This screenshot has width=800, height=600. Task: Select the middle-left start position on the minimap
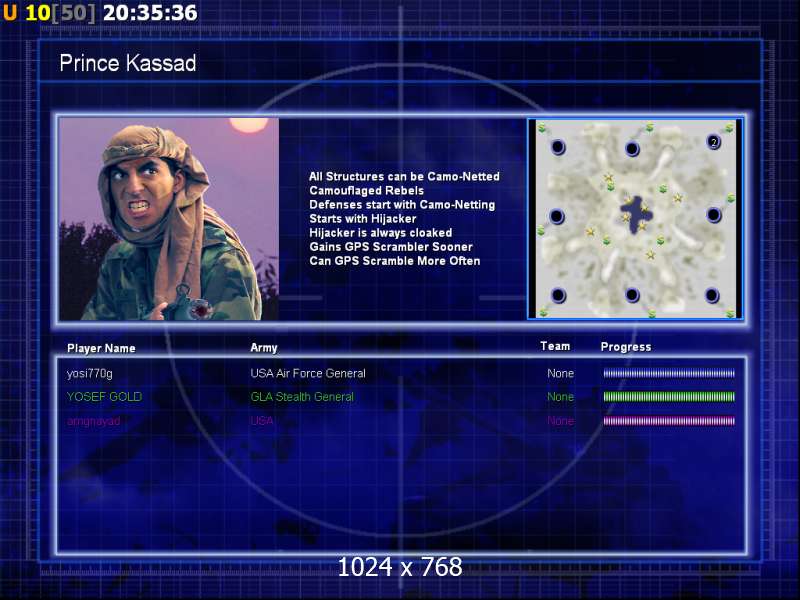coord(557,216)
